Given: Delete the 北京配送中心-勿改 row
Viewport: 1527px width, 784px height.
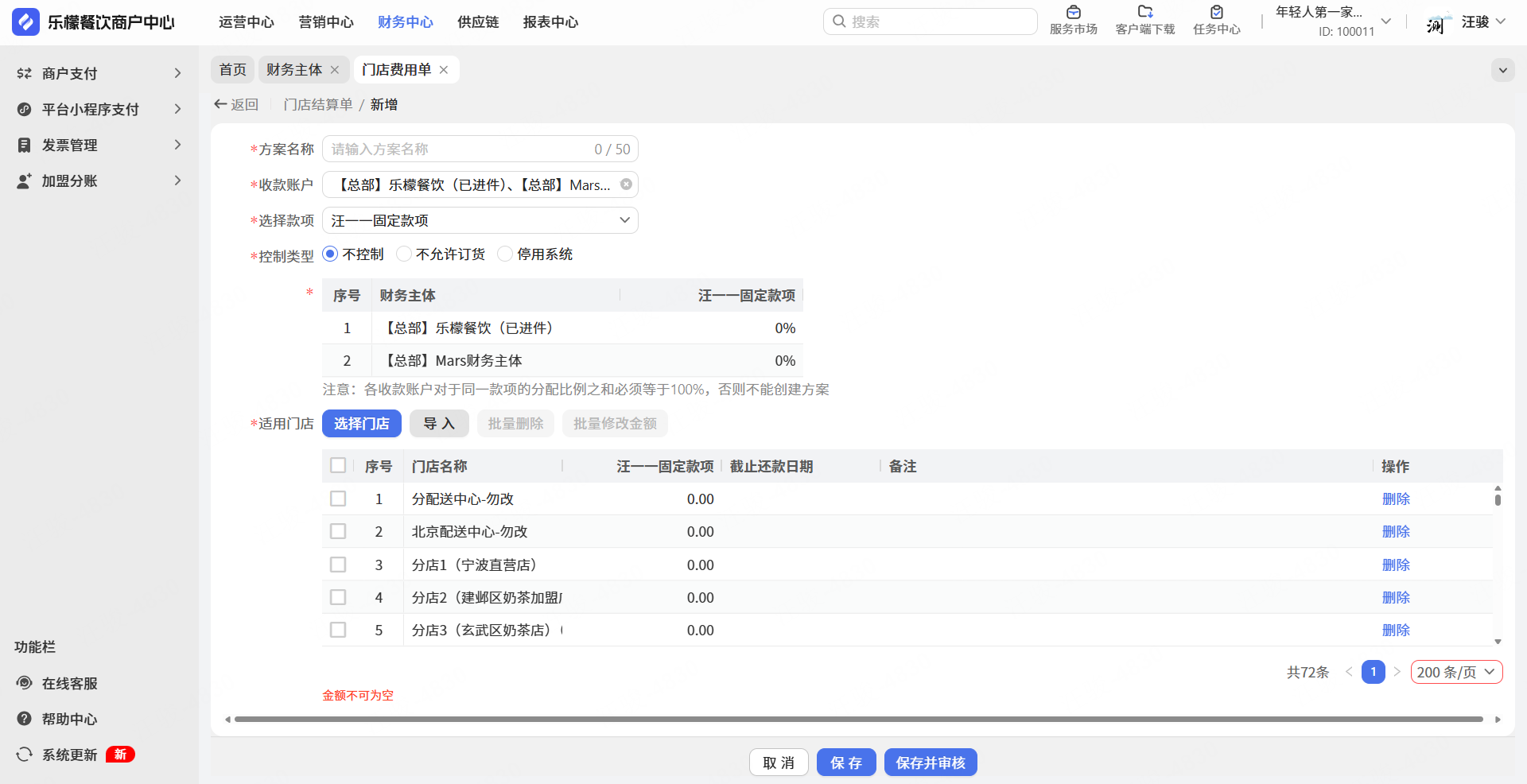Looking at the screenshot, I should pos(1395,532).
